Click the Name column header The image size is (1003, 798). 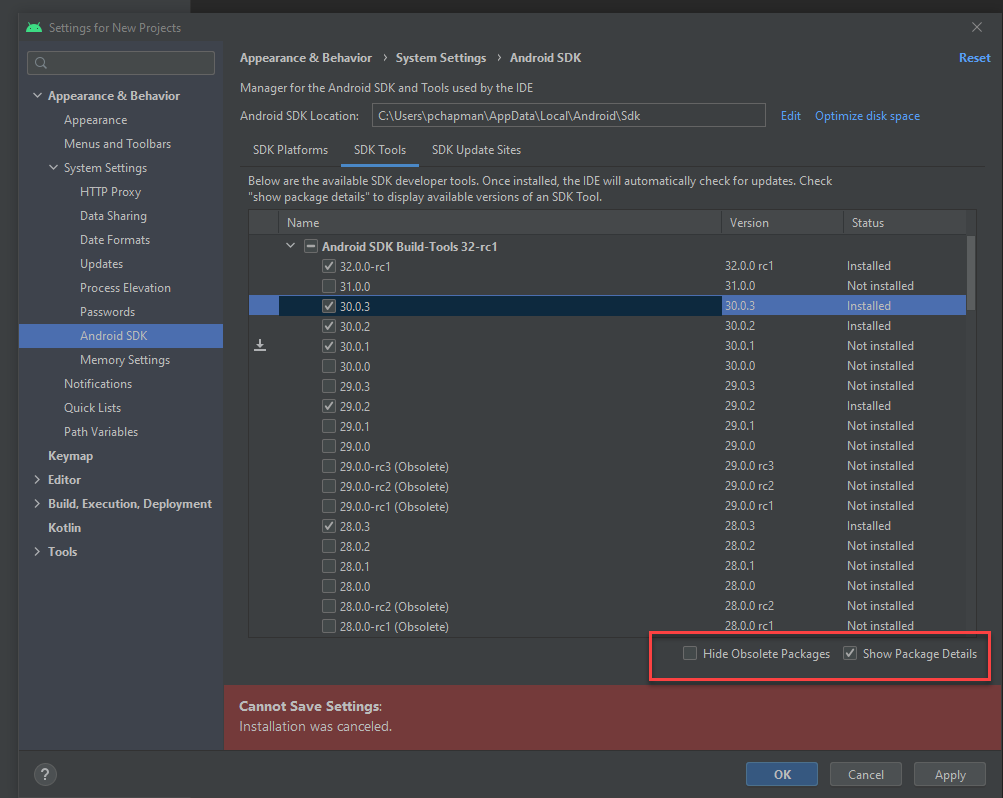(x=500, y=223)
